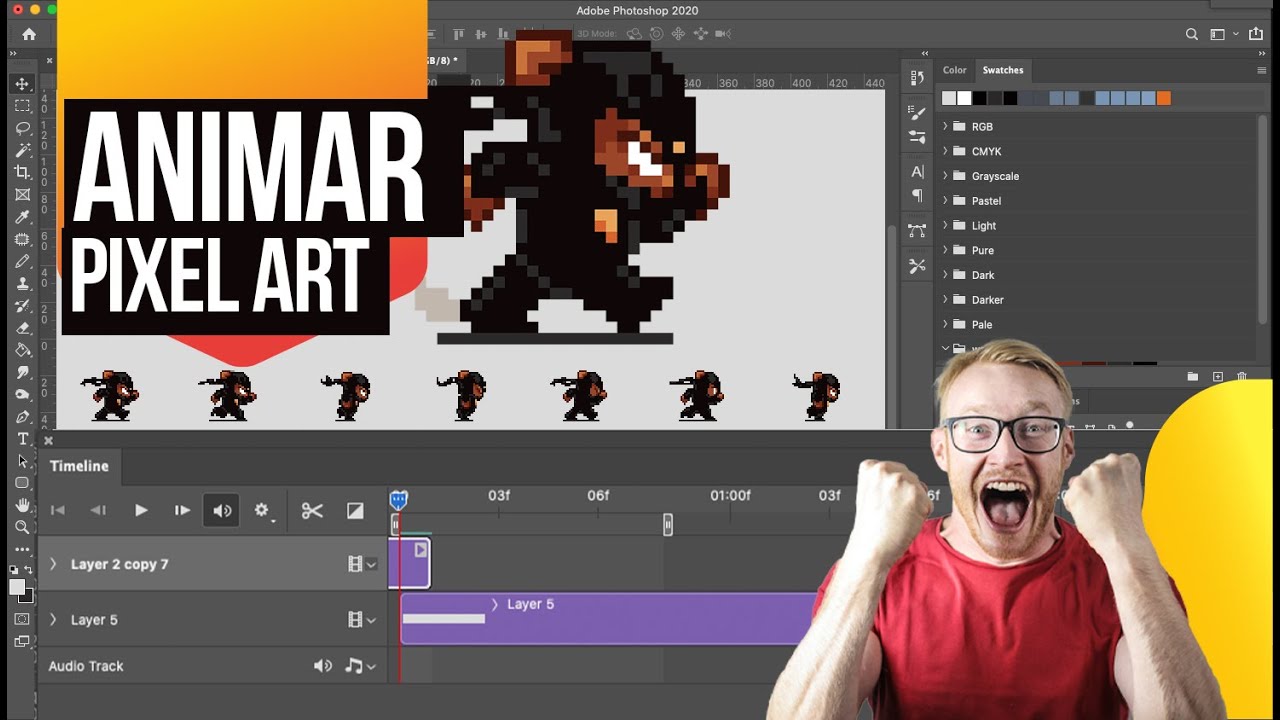Create a new swatch
The width and height of the screenshot is (1280, 720).
coord(1217,377)
